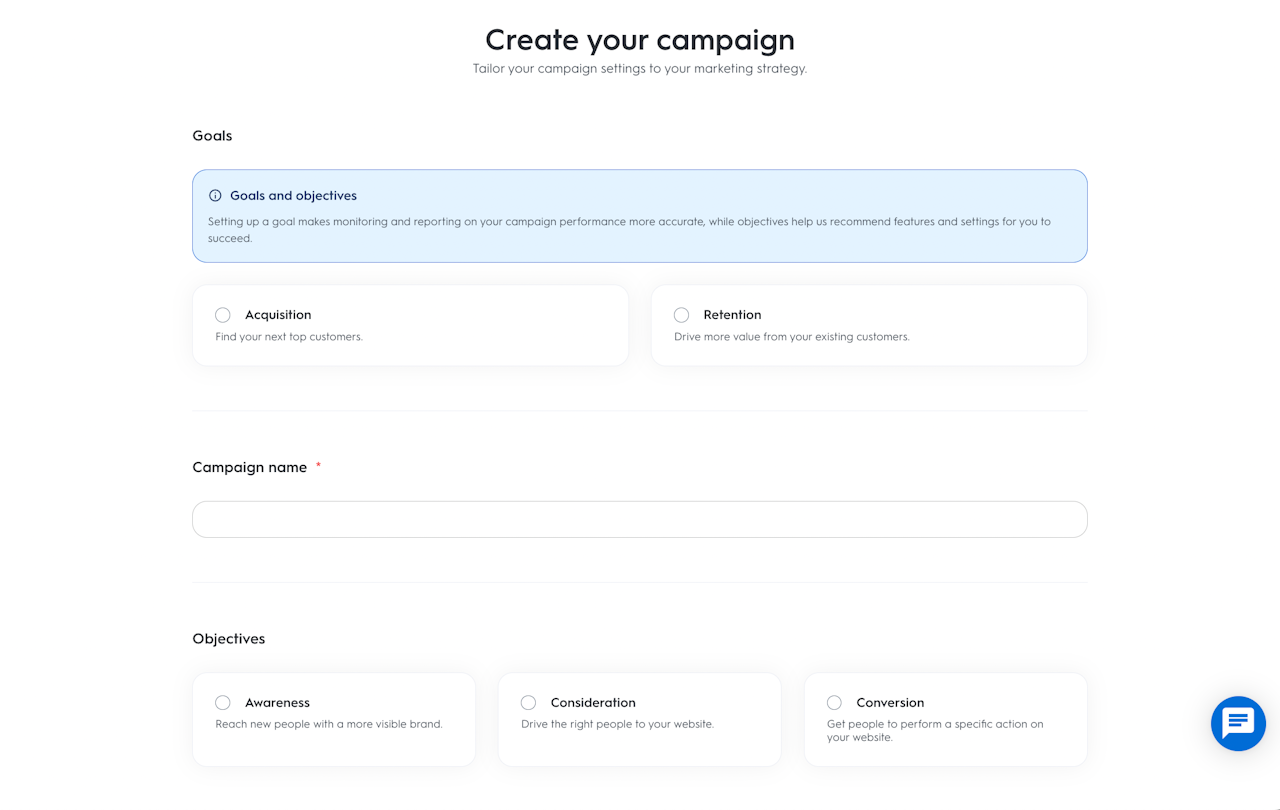Click the "Create your campaign" page heading

click(x=640, y=40)
